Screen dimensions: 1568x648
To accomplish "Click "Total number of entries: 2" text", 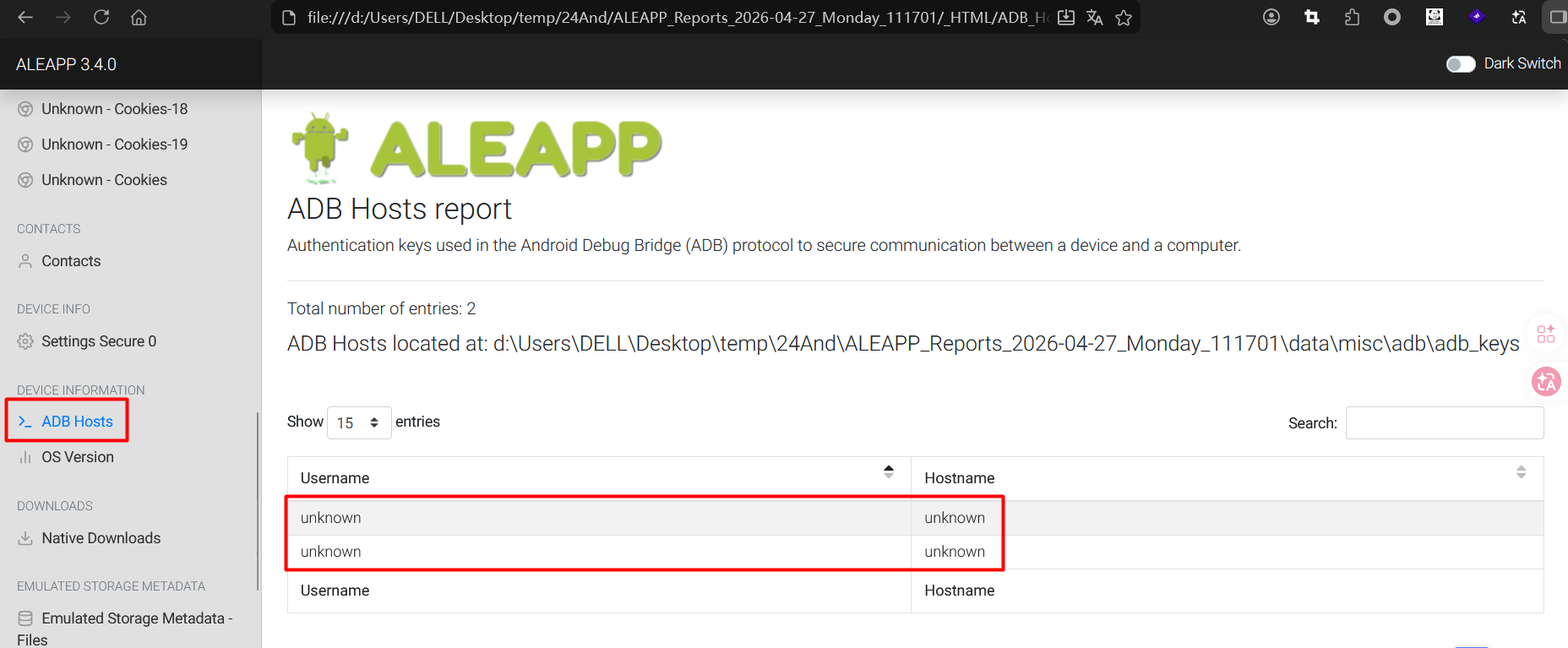I will pos(382,308).
